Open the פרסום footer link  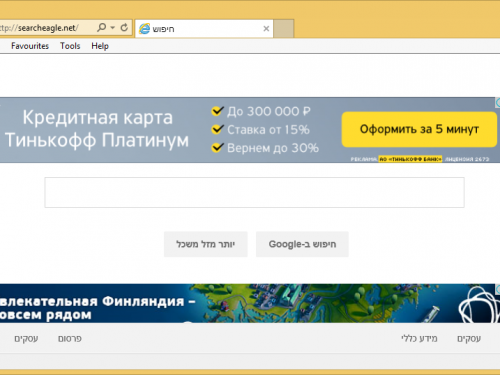click(70, 339)
